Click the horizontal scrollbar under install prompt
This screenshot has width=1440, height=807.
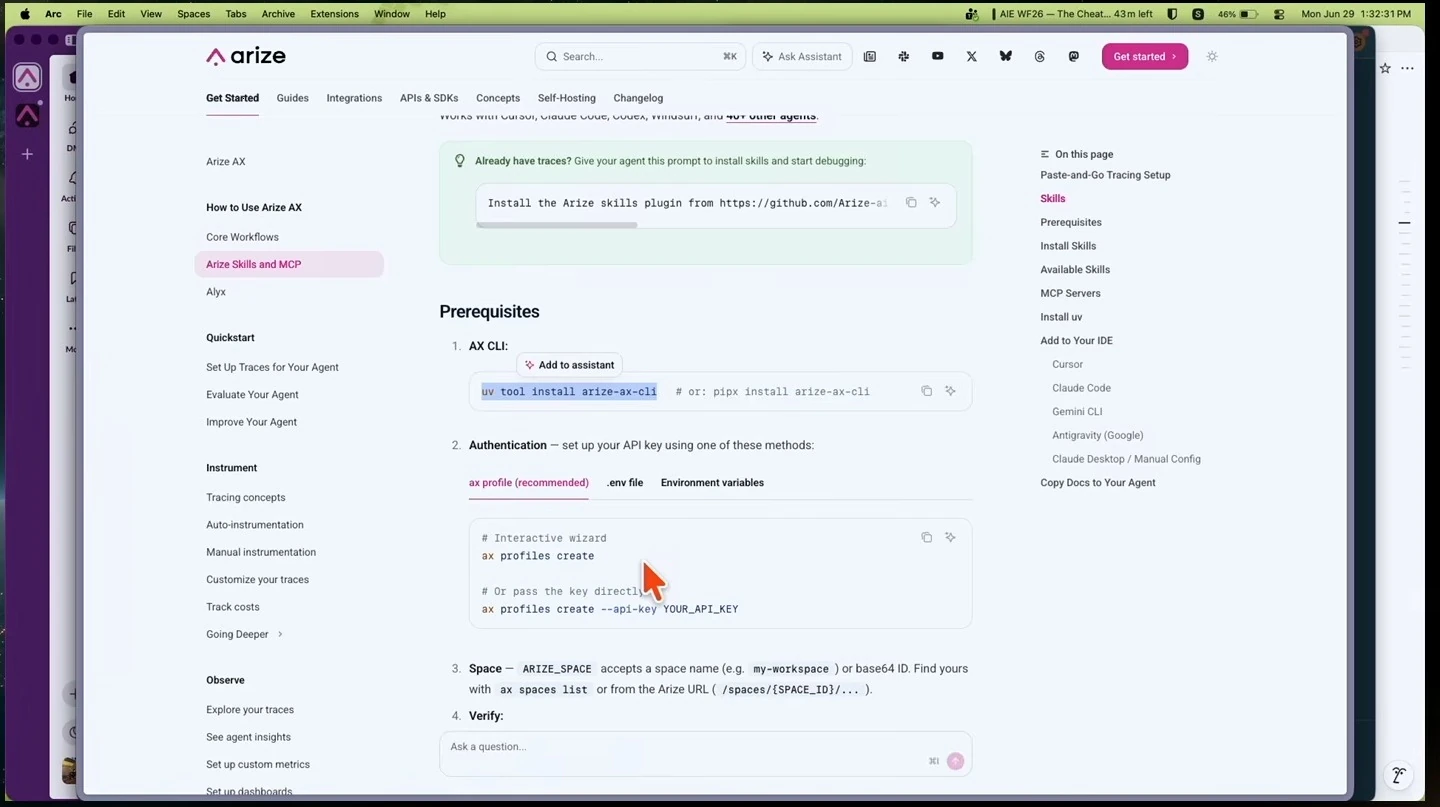[557, 225]
